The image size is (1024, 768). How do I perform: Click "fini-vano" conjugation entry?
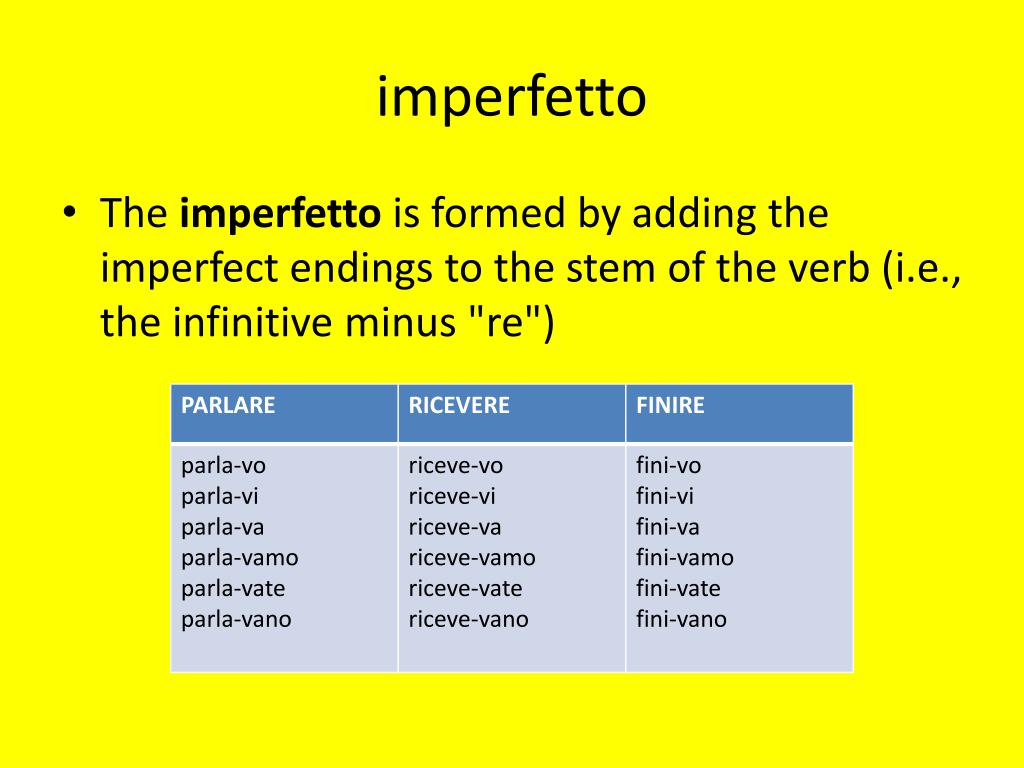click(681, 619)
